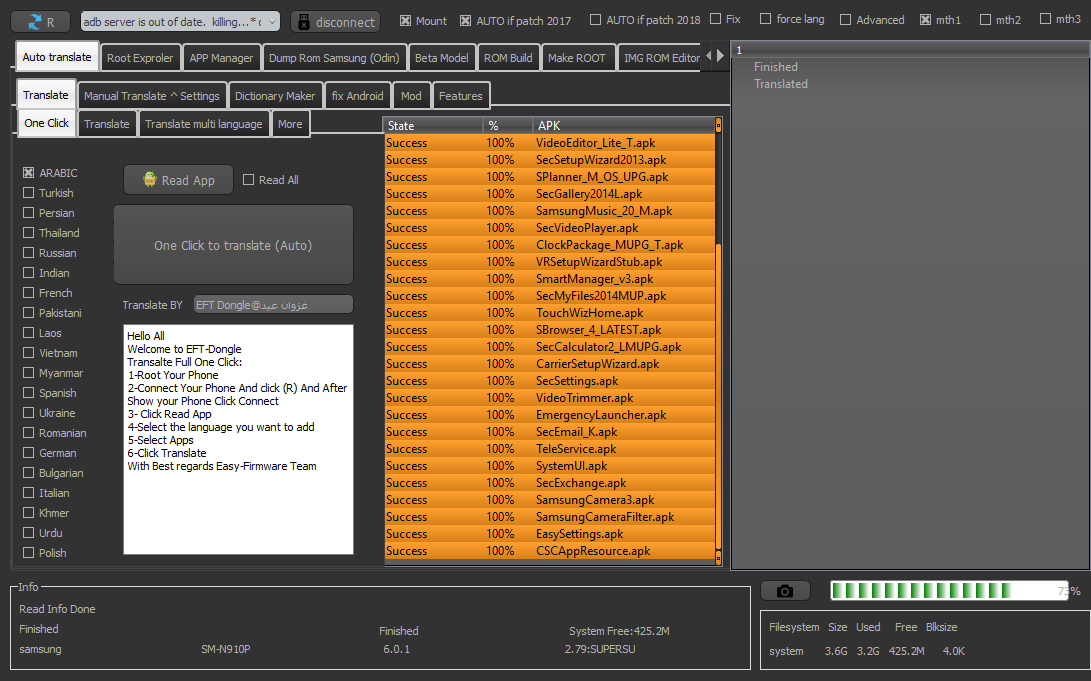Click the disconnect button

[x=335, y=22]
